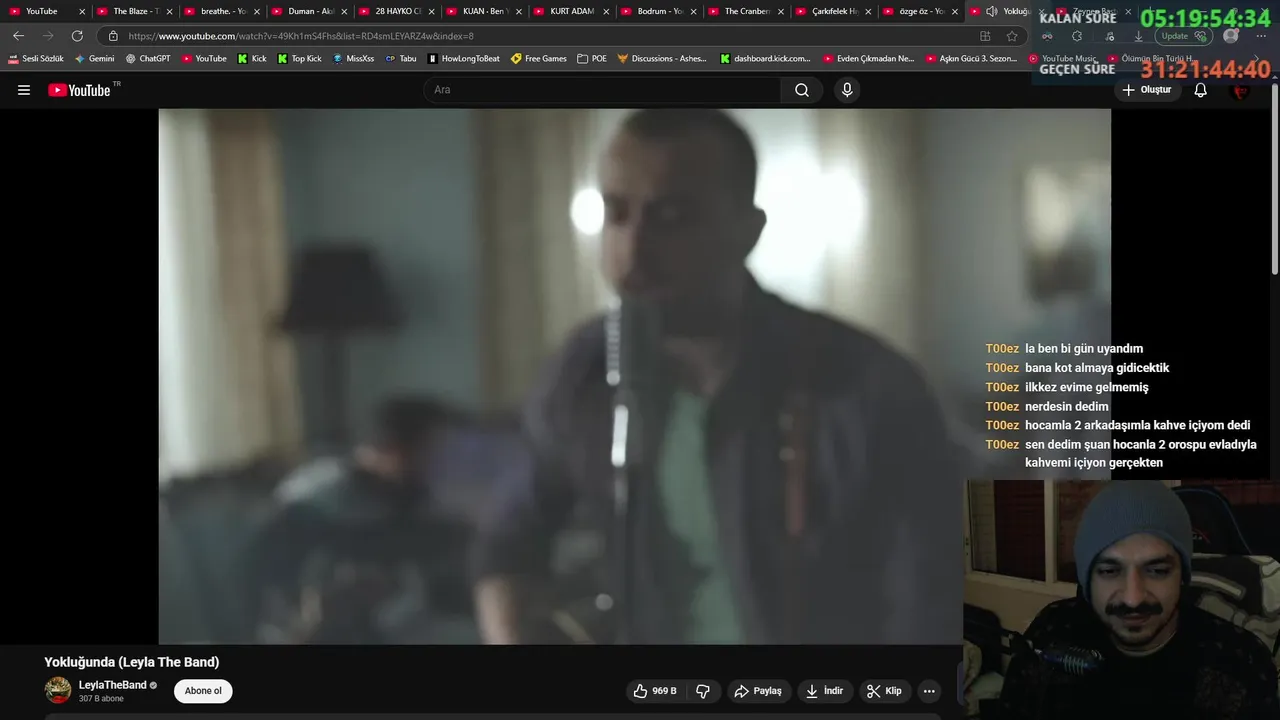This screenshot has width=1280, height=720.
Task: Dislike the video with thumbs-down
Action: (x=703, y=691)
